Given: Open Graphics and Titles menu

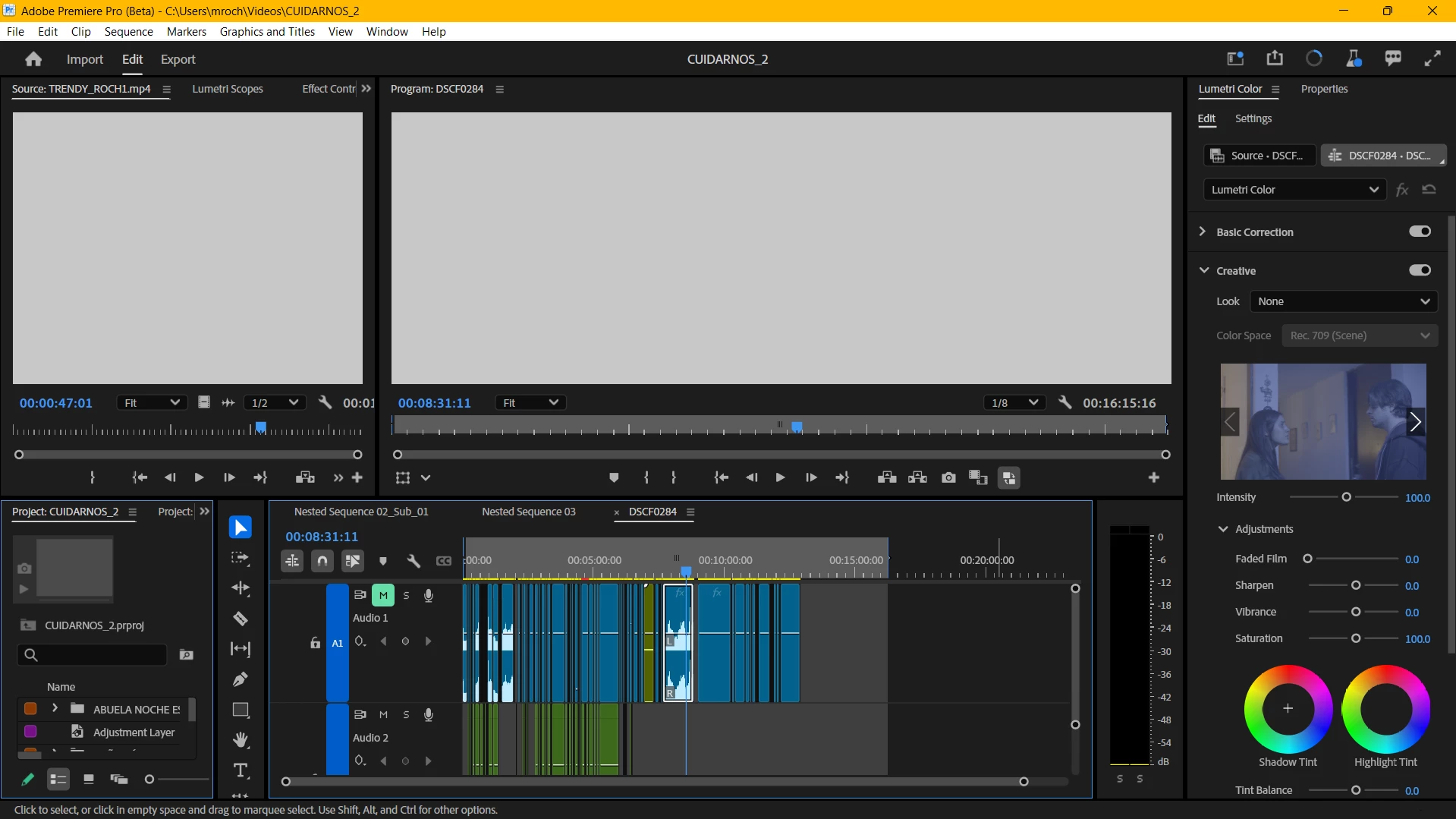Looking at the screenshot, I should click(267, 32).
